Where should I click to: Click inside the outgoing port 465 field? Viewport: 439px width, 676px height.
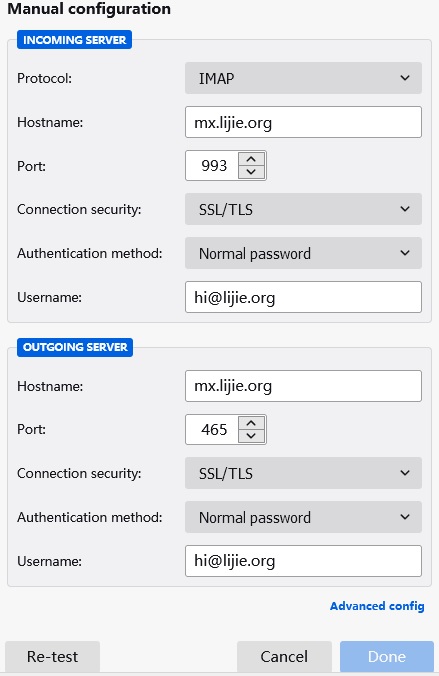point(212,429)
